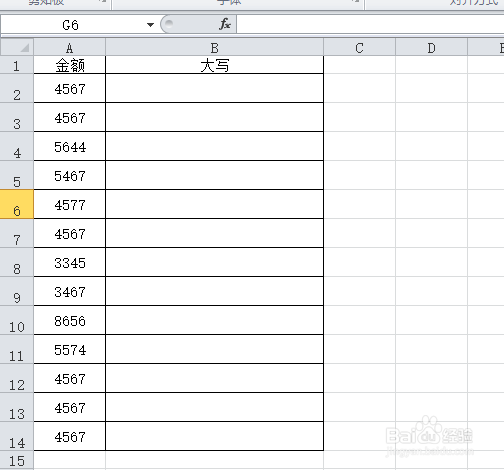504x470 pixels.
Task: Select cell A12 with 4567 in row 12
Action: pos(70,378)
